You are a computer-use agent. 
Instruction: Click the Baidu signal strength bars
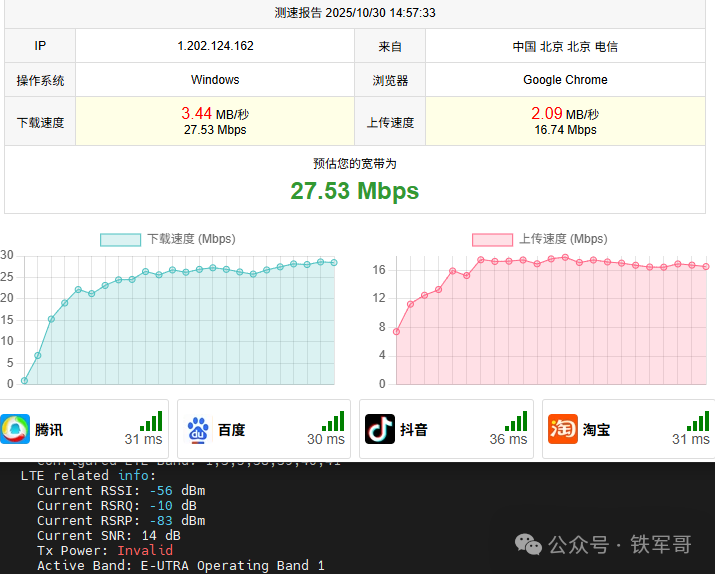(333, 422)
